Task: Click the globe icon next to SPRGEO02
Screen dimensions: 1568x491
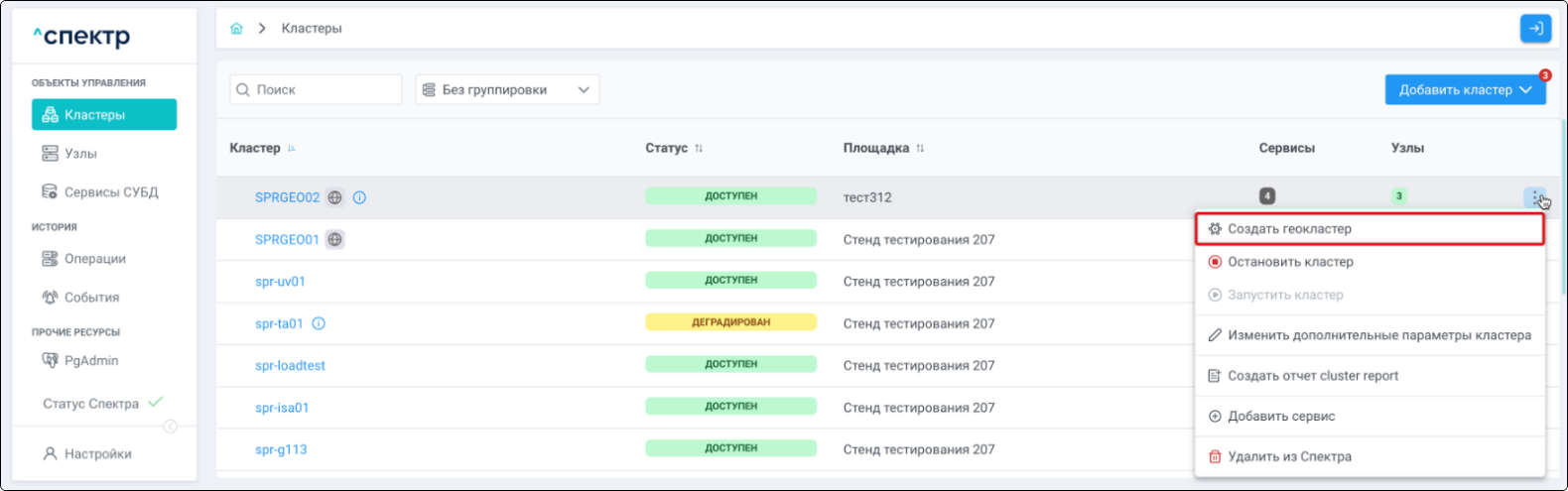Action: point(335,197)
